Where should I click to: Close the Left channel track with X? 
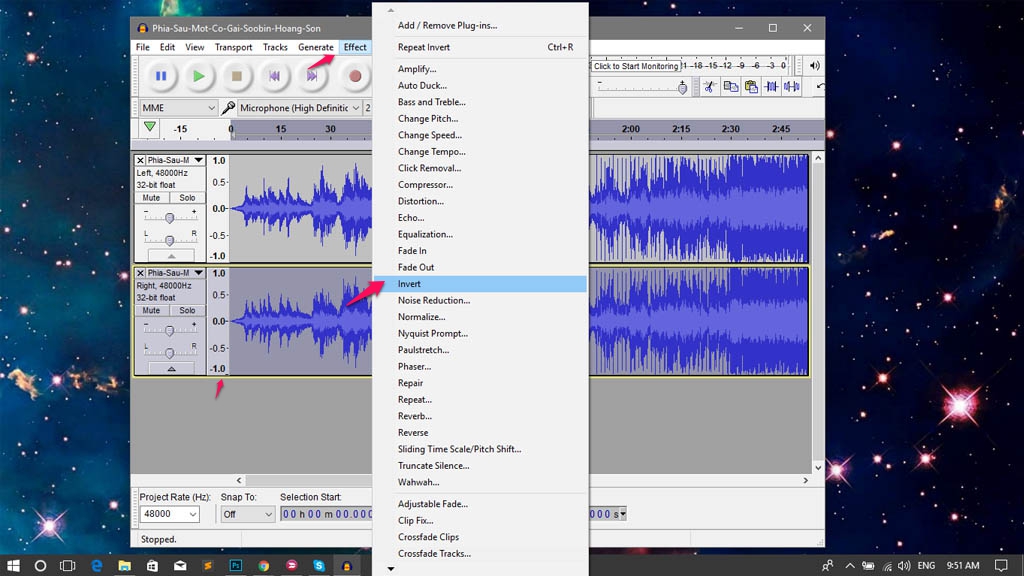(x=140, y=160)
